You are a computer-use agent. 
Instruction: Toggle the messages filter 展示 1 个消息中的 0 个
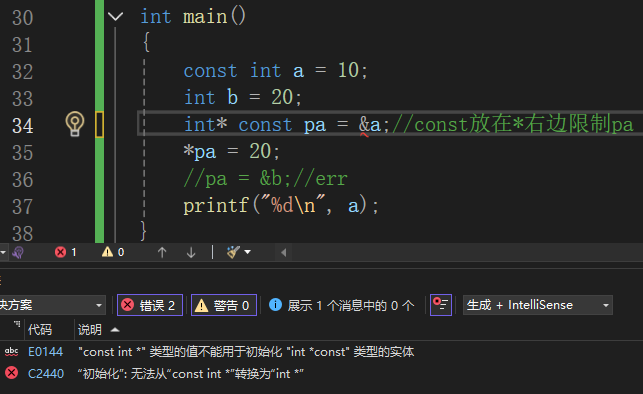(x=341, y=305)
